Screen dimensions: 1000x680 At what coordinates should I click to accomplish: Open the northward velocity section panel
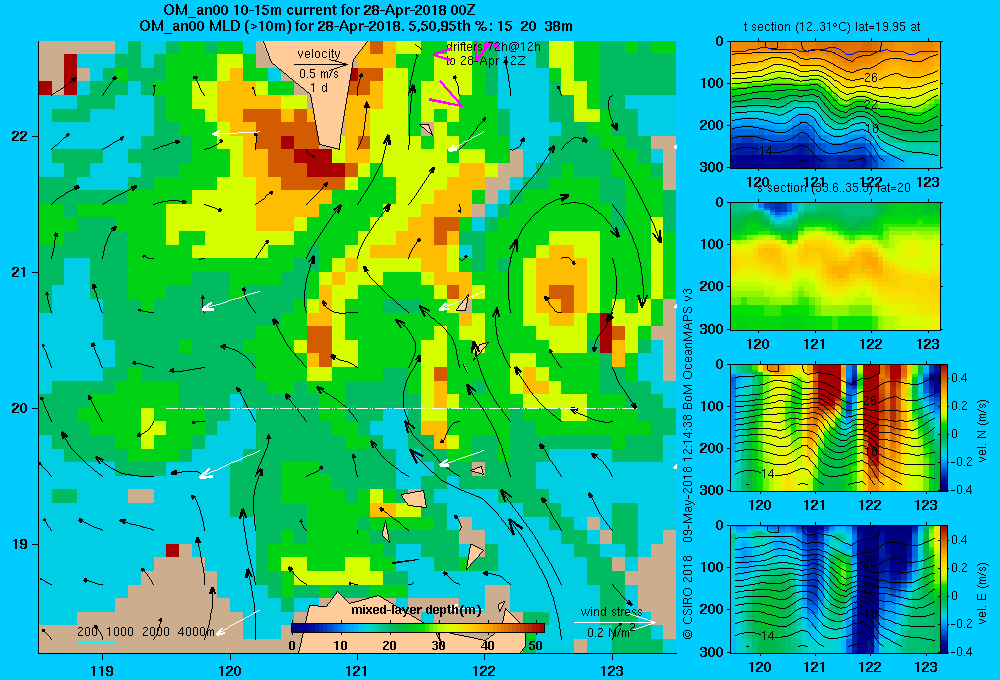coord(835,427)
